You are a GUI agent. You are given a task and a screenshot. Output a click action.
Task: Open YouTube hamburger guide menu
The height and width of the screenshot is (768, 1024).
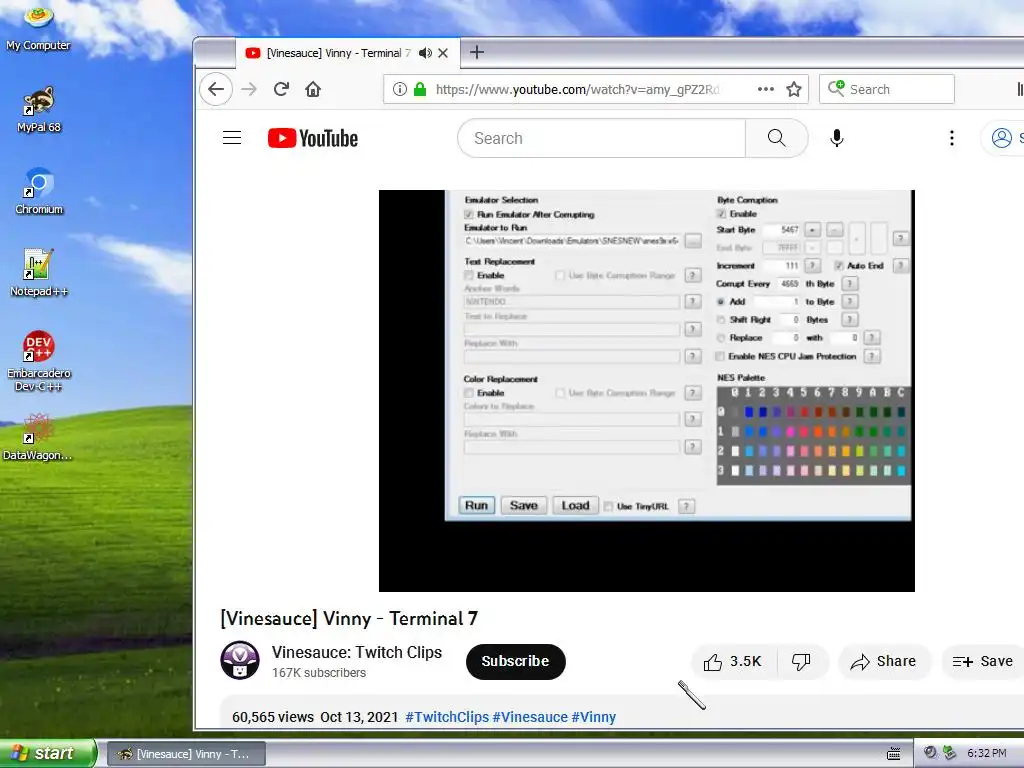[x=232, y=138]
